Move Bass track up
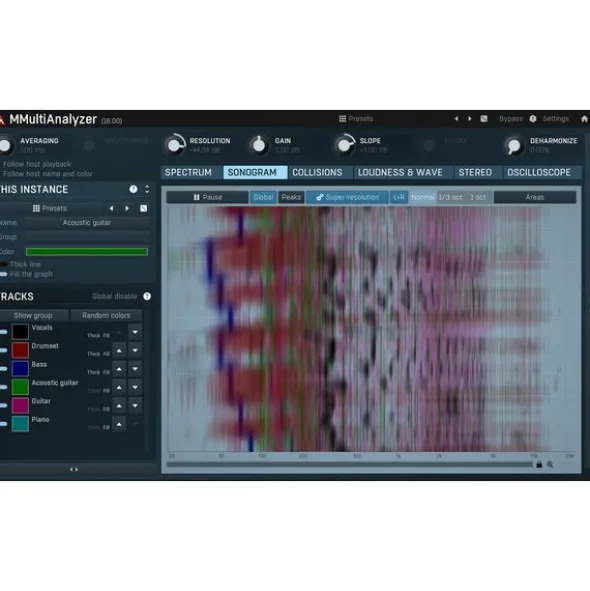Image resolution: width=590 pixels, height=591 pixels. point(119,369)
